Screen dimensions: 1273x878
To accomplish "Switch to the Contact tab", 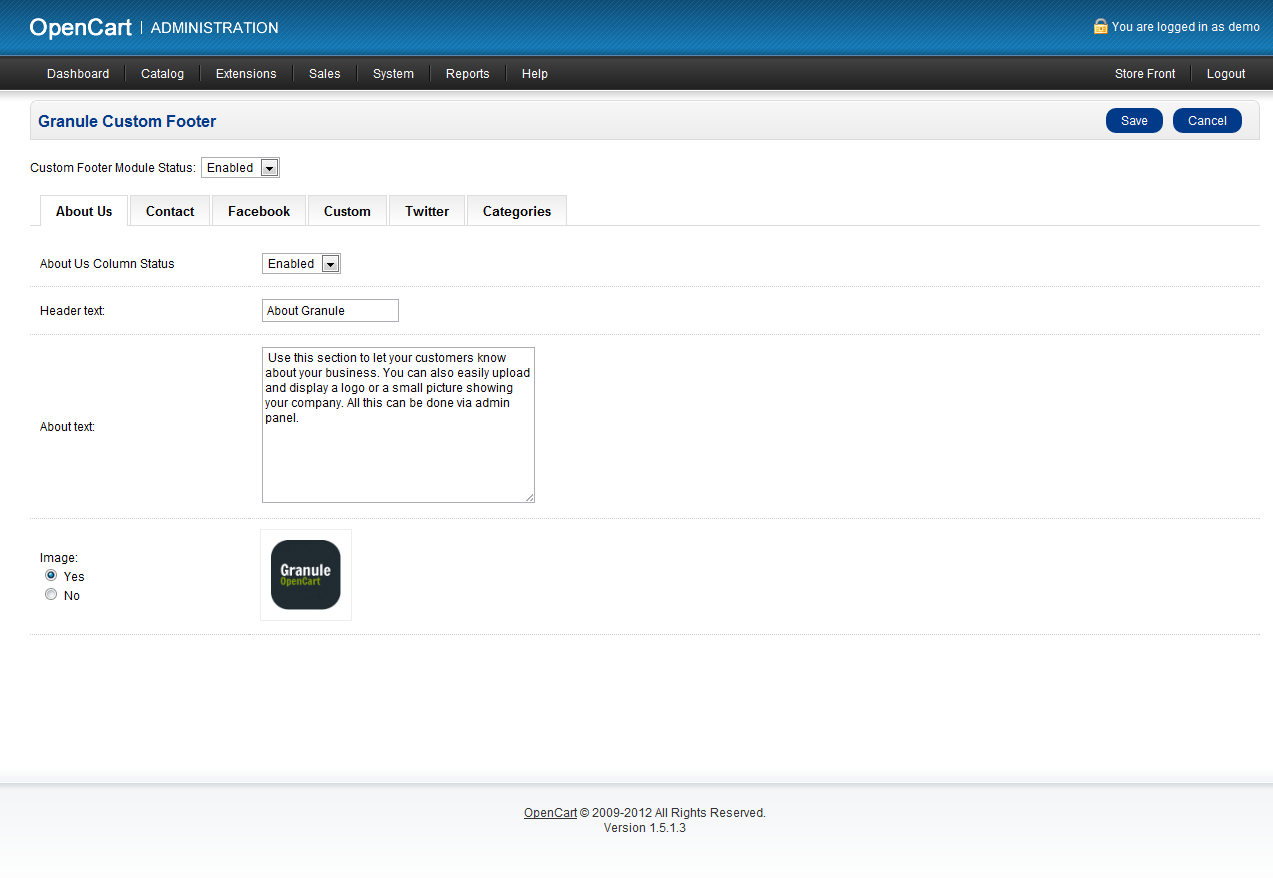I will 170,211.
